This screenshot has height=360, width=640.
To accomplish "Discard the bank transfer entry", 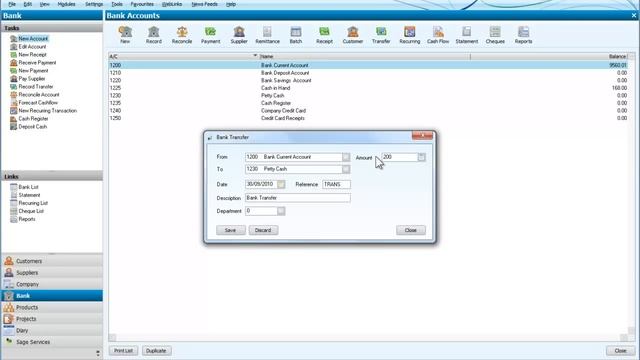I will tap(263, 230).
